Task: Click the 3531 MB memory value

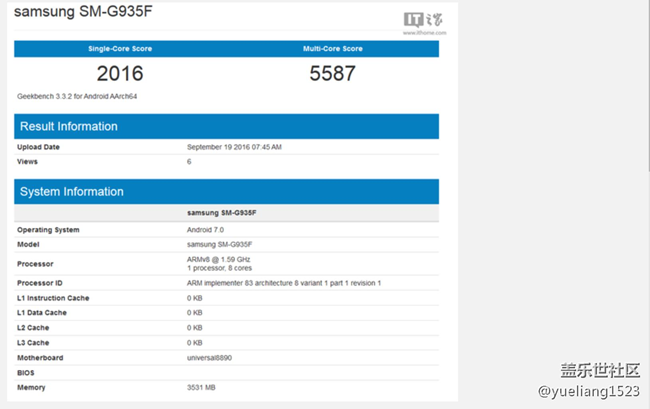Action: [x=204, y=387]
